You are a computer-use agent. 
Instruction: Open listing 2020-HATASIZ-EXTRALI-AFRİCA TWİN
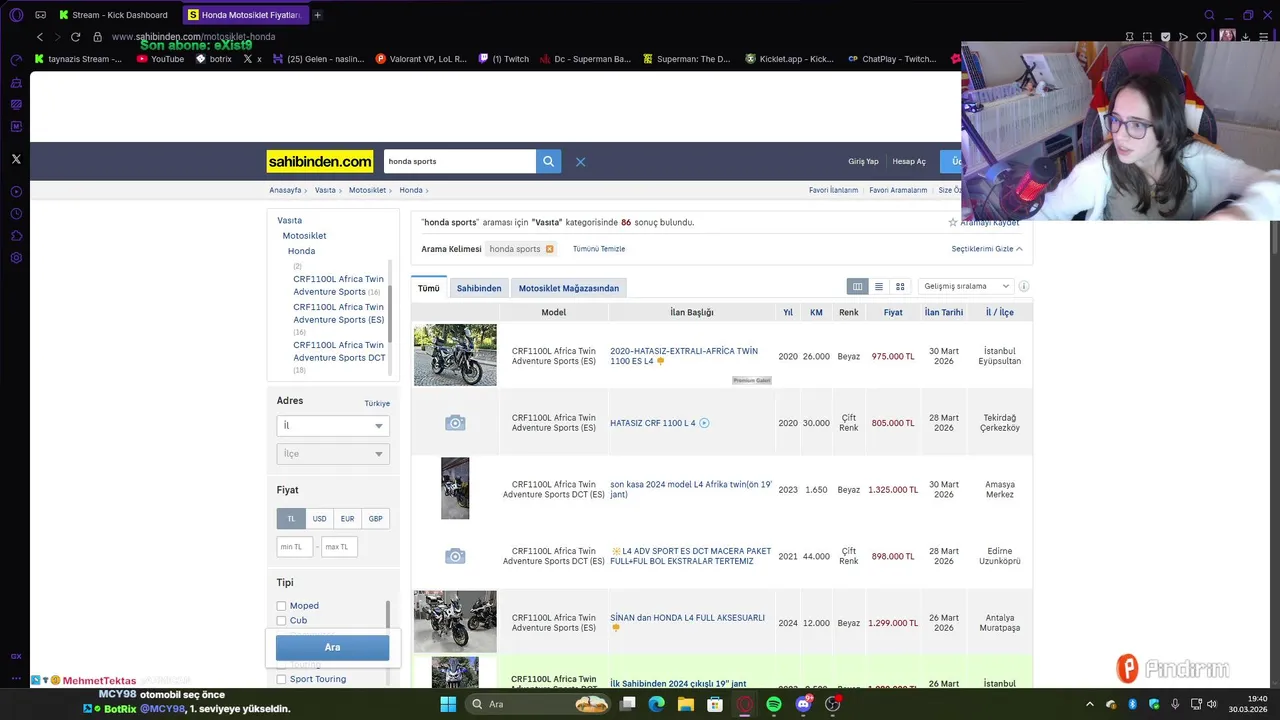tap(684, 356)
